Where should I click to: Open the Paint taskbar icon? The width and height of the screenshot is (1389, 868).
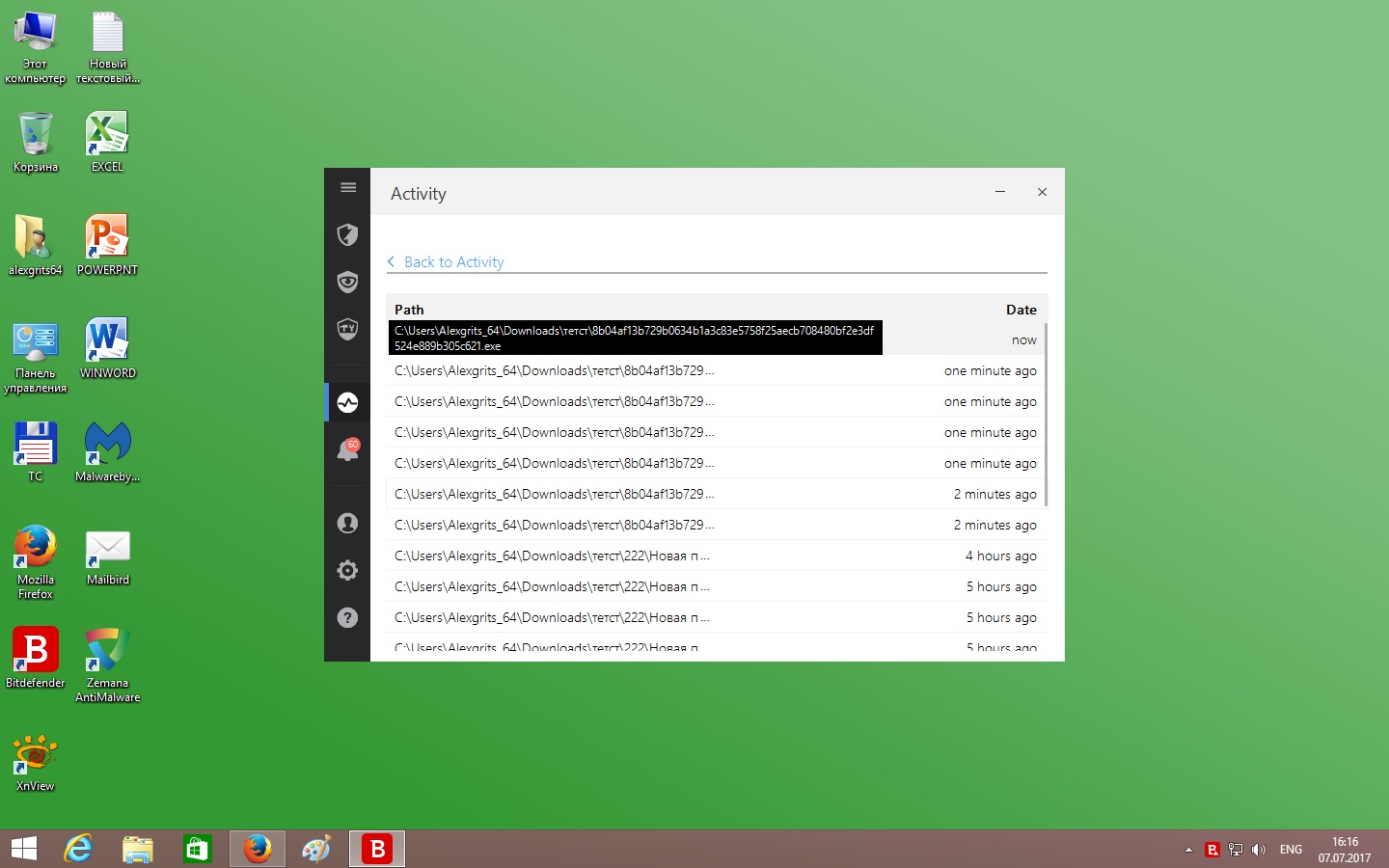pos(316,849)
